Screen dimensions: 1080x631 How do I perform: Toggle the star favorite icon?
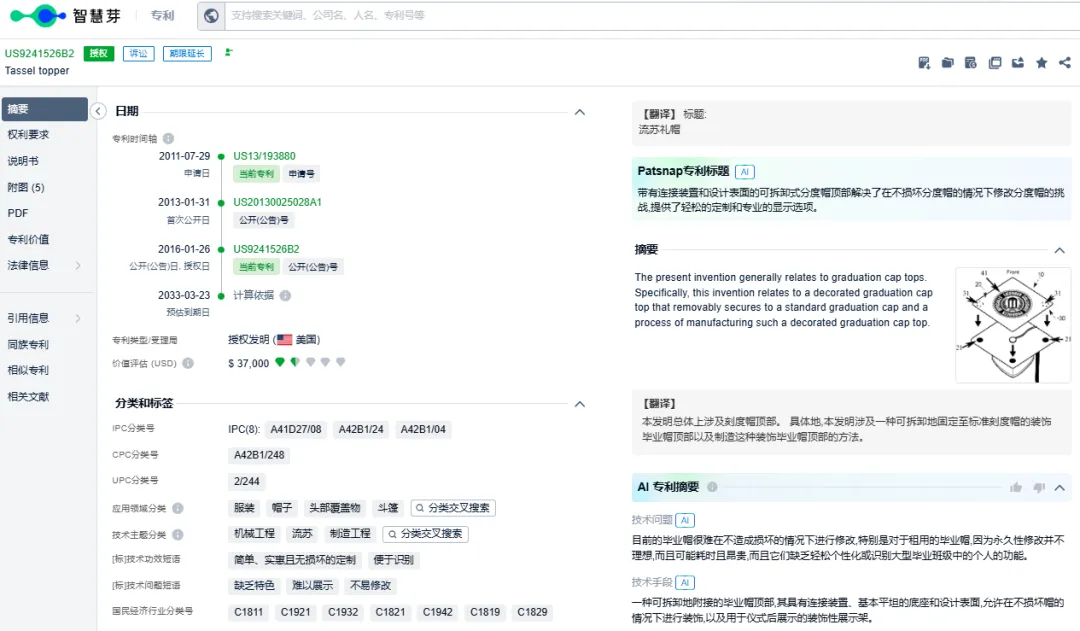click(1041, 63)
